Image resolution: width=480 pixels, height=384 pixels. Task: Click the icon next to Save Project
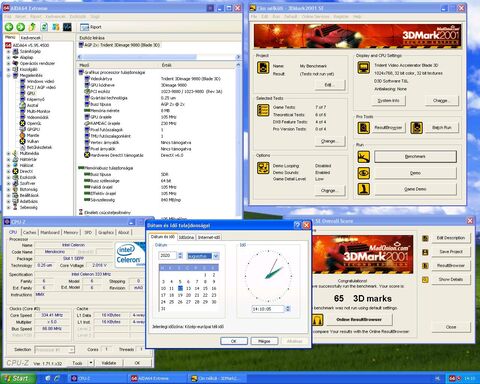pos(425,252)
